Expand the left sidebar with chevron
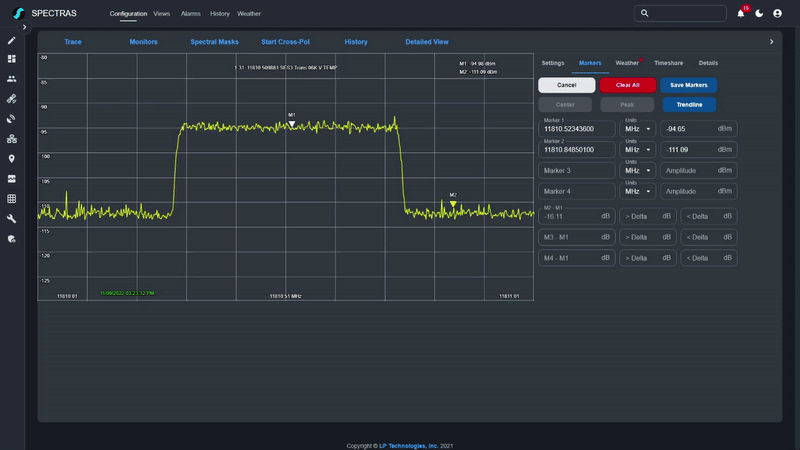800x450 pixels. coord(24,27)
